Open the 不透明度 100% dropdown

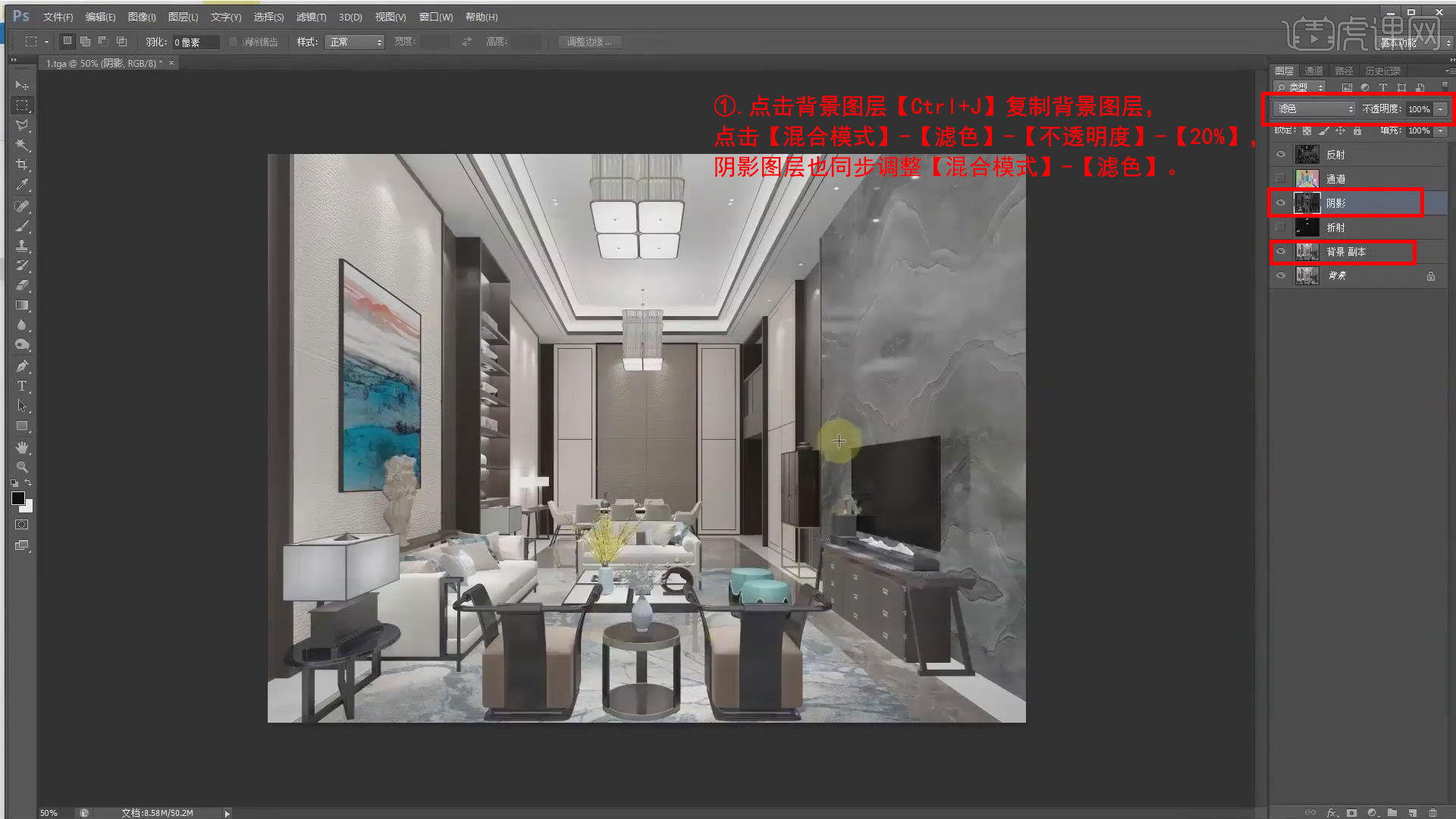[x=1440, y=109]
